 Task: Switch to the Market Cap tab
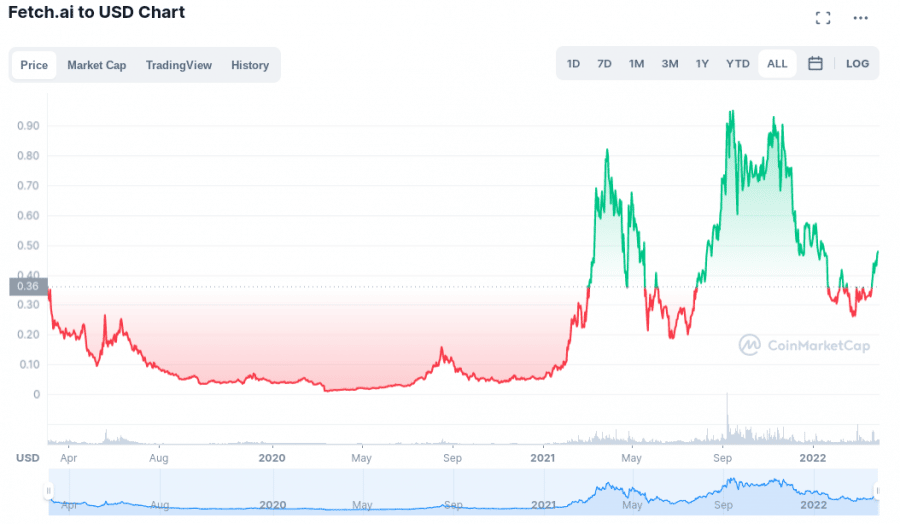tap(96, 65)
